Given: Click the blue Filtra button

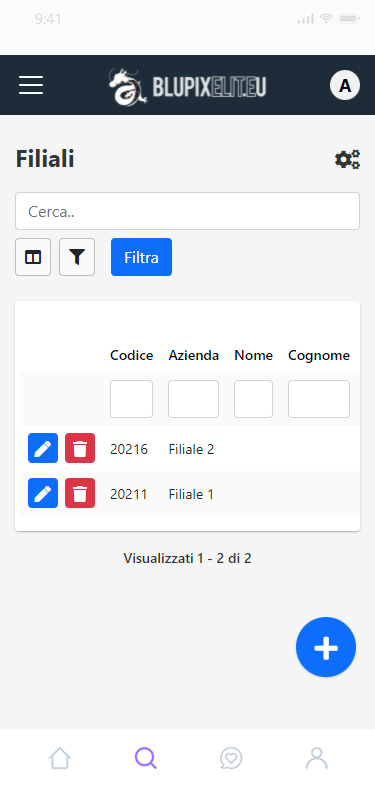Looking at the screenshot, I should [x=141, y=257].
